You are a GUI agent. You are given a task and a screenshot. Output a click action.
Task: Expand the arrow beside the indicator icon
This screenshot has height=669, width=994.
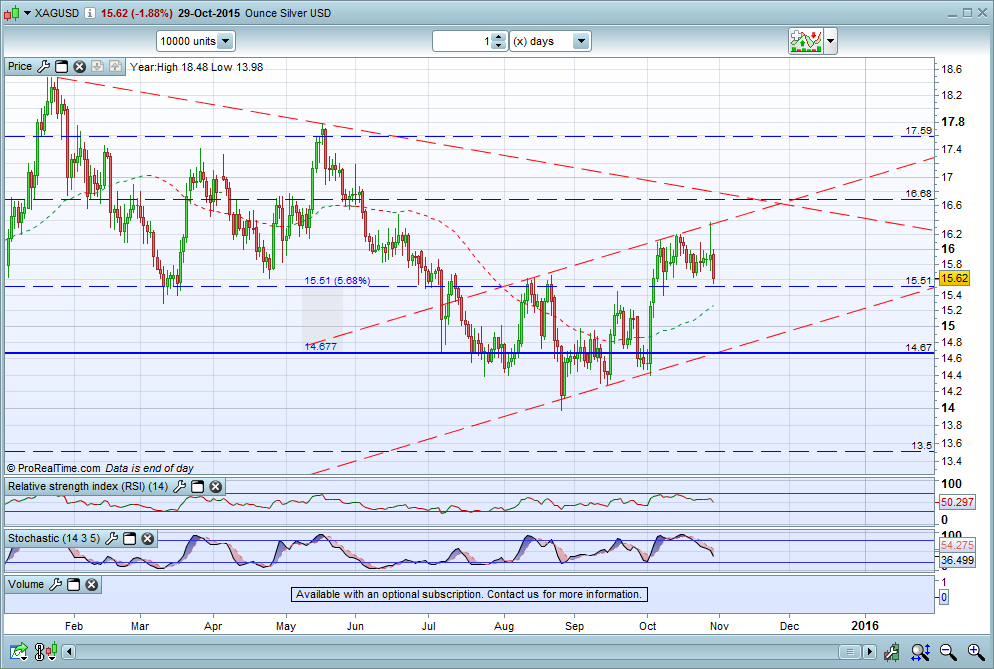pos(830,41)
